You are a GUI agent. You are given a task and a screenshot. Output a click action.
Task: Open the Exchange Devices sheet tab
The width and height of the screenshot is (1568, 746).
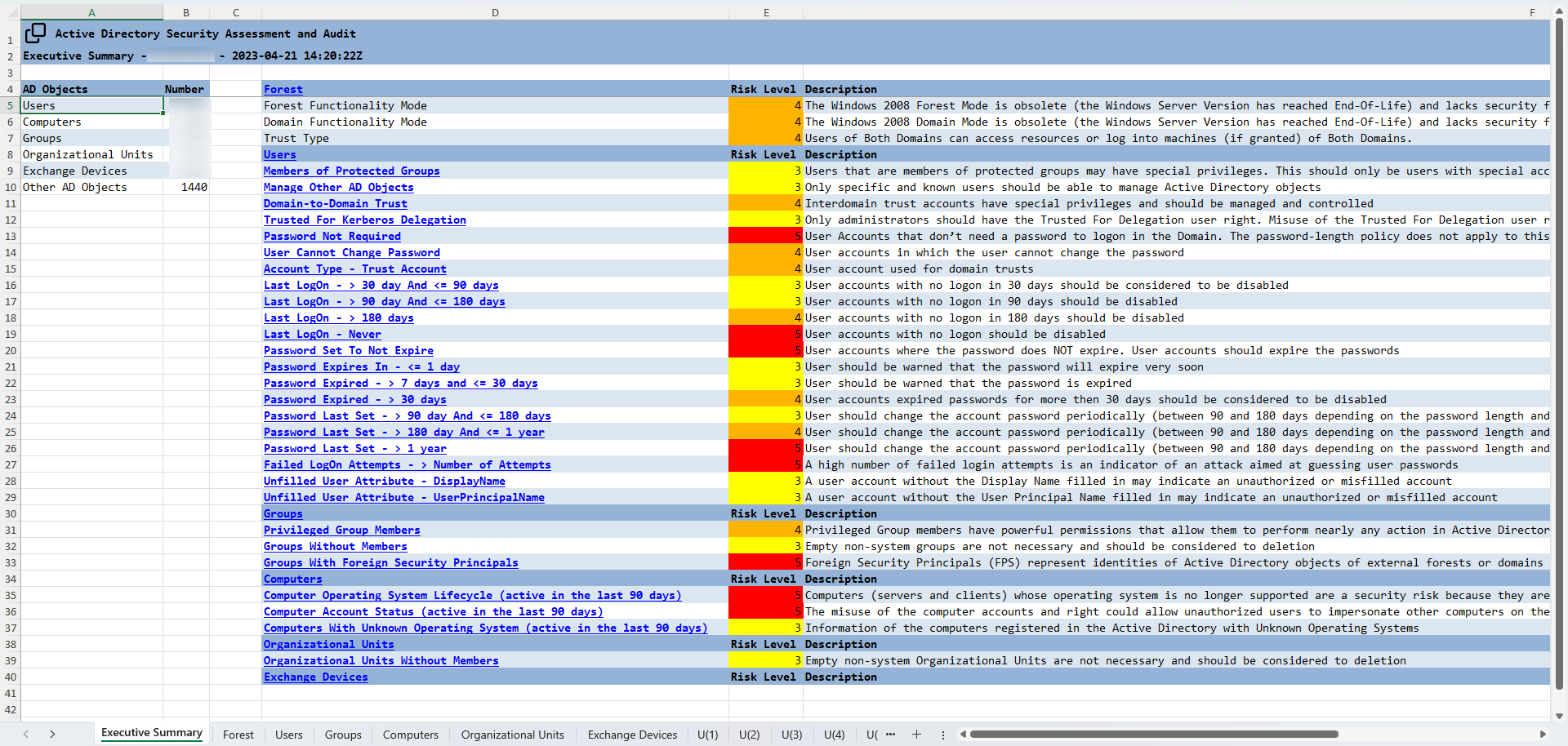(x=632, y=735)
